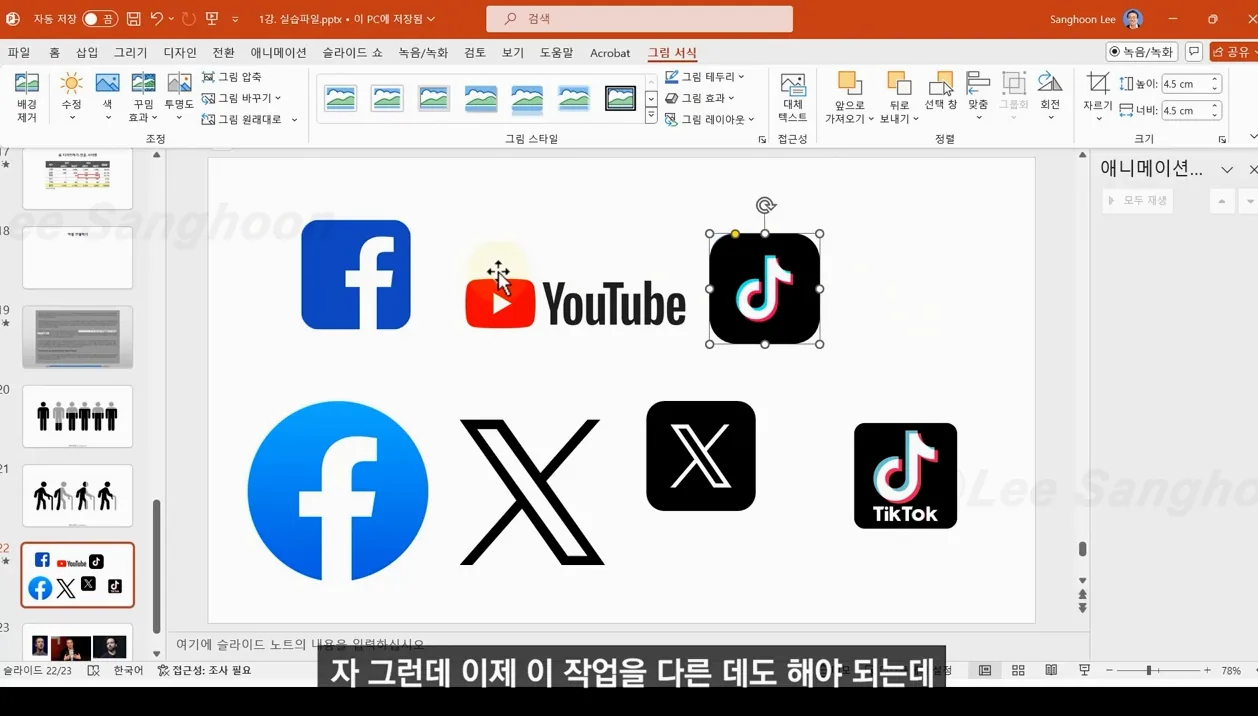Open the comments pane icon
The image size is (1258, 716).
coord(1194,52)
